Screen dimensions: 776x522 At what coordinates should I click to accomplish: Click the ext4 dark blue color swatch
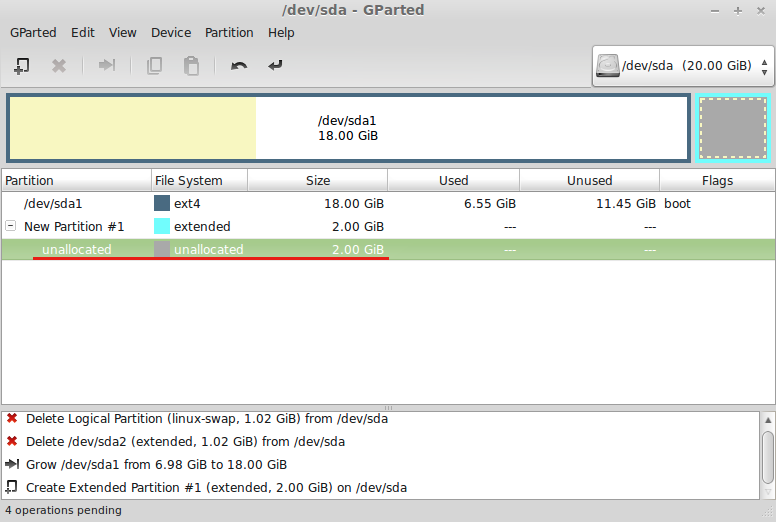[162, 203]
